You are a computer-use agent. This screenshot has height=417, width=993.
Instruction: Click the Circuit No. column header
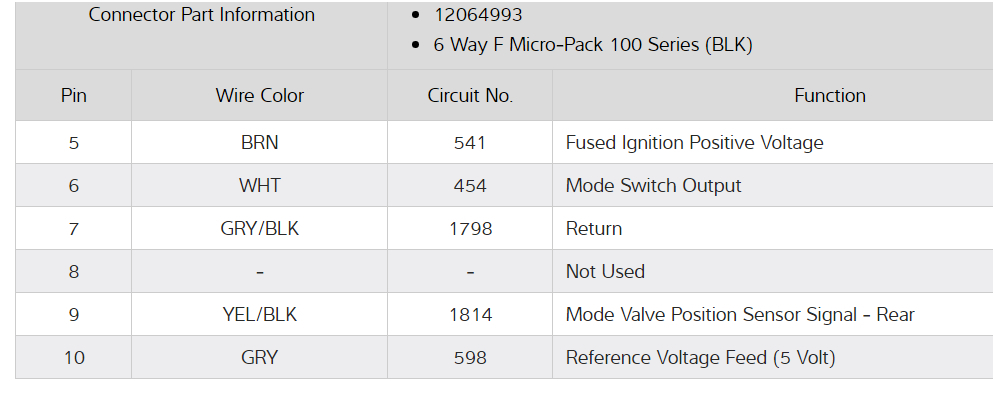(x=470, y=96)
